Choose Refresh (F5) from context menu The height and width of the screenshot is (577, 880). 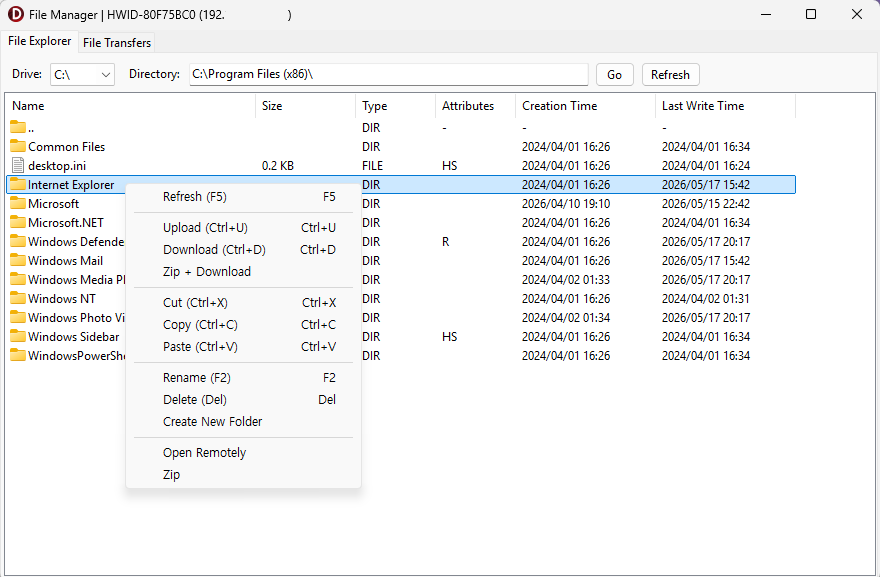[244, 197]
